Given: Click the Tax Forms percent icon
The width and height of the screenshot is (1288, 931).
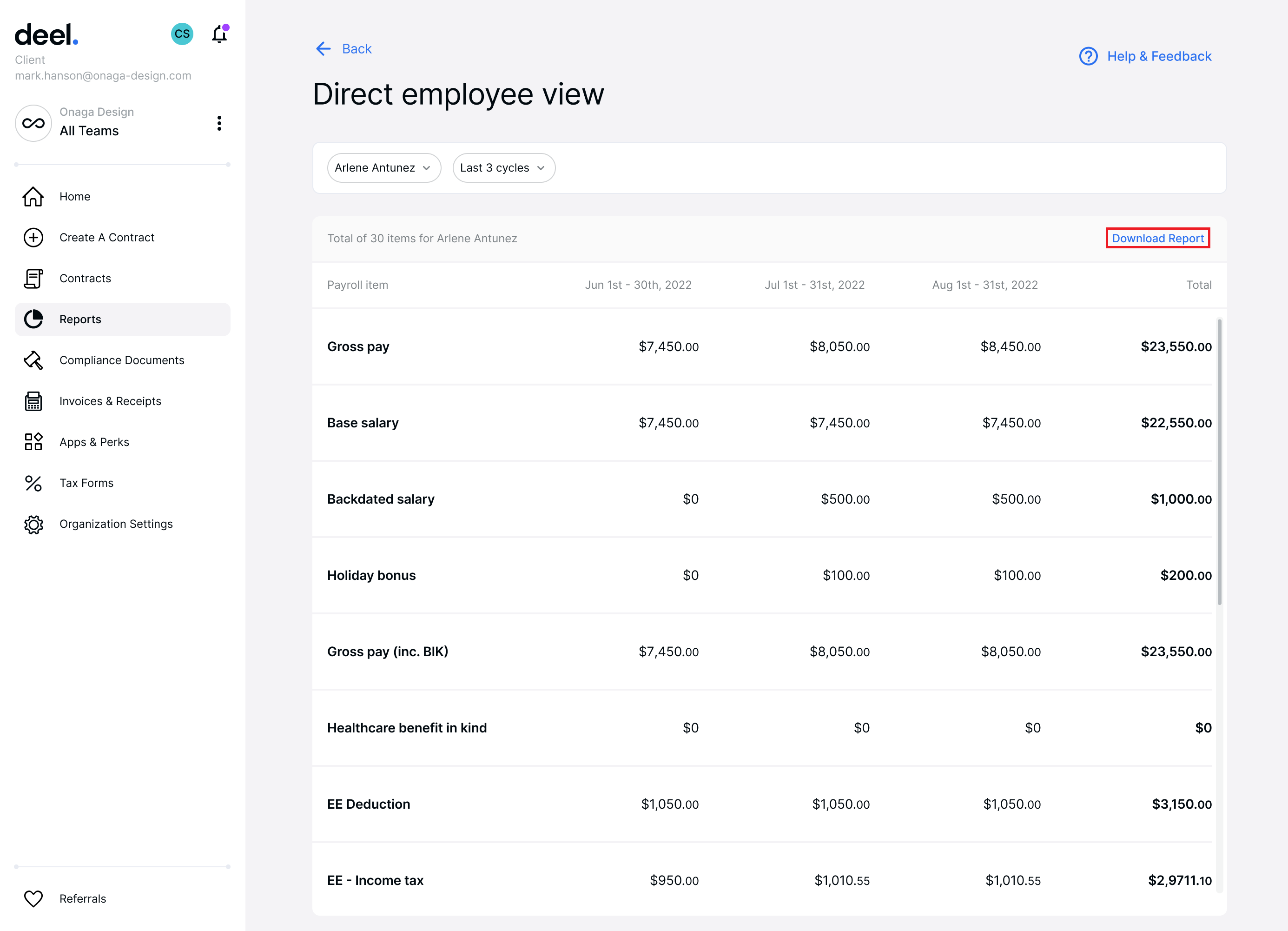Looking at the screenshot, I should 33,483.
